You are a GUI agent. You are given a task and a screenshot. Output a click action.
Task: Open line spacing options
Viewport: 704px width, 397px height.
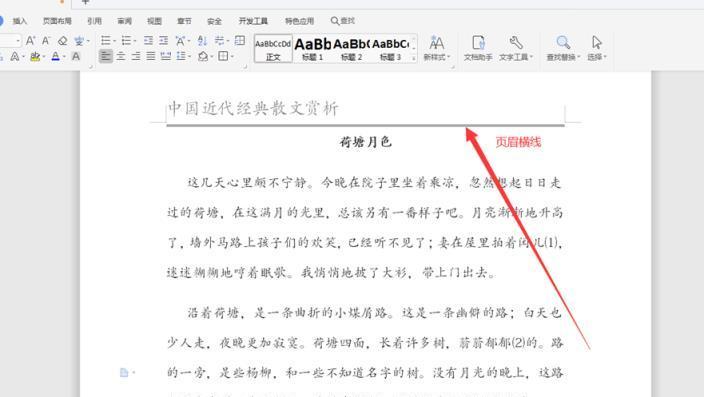pos(181,56)
